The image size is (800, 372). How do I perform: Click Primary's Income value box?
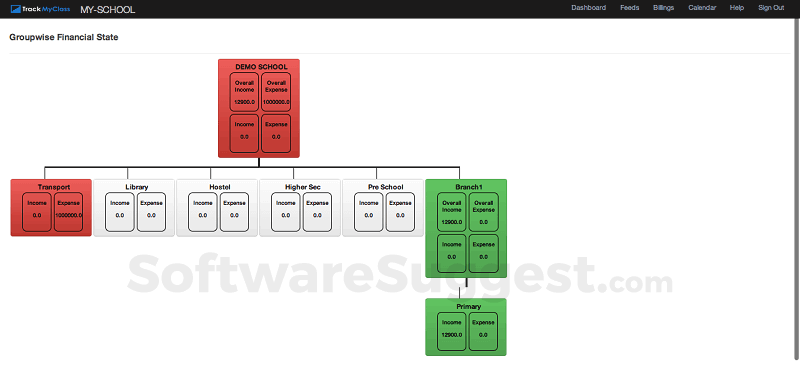[452, 331]
